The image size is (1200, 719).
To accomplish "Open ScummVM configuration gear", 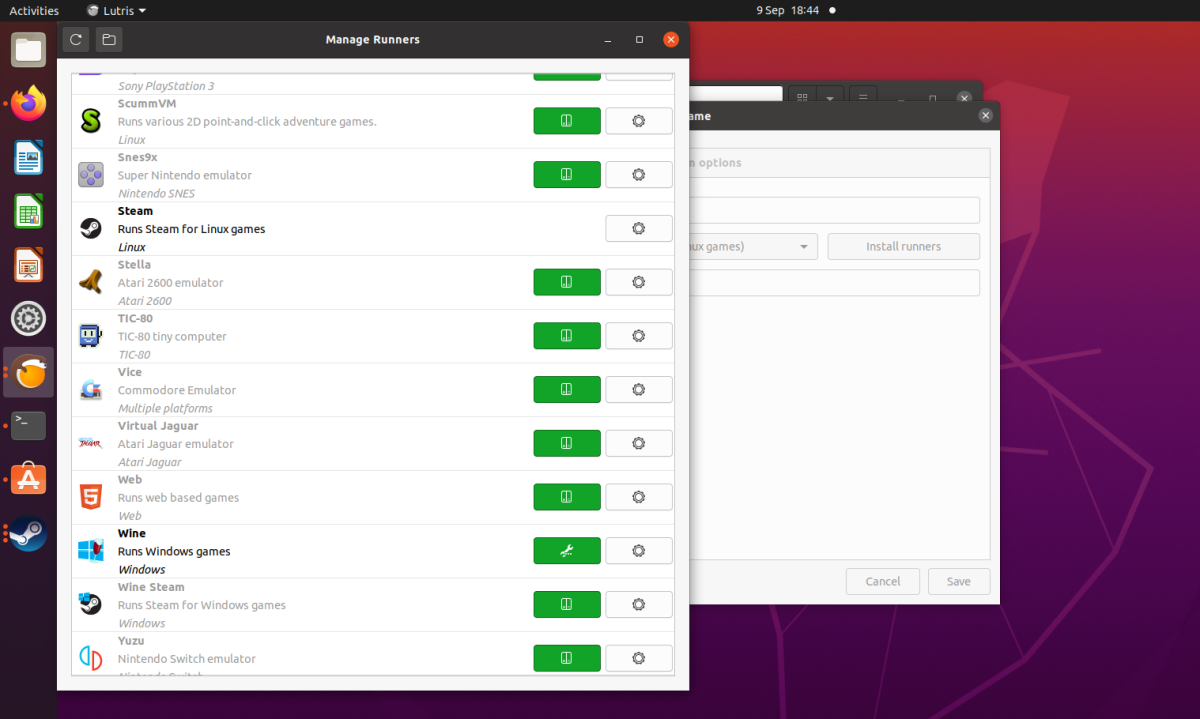I will click(x=639, y=121).
